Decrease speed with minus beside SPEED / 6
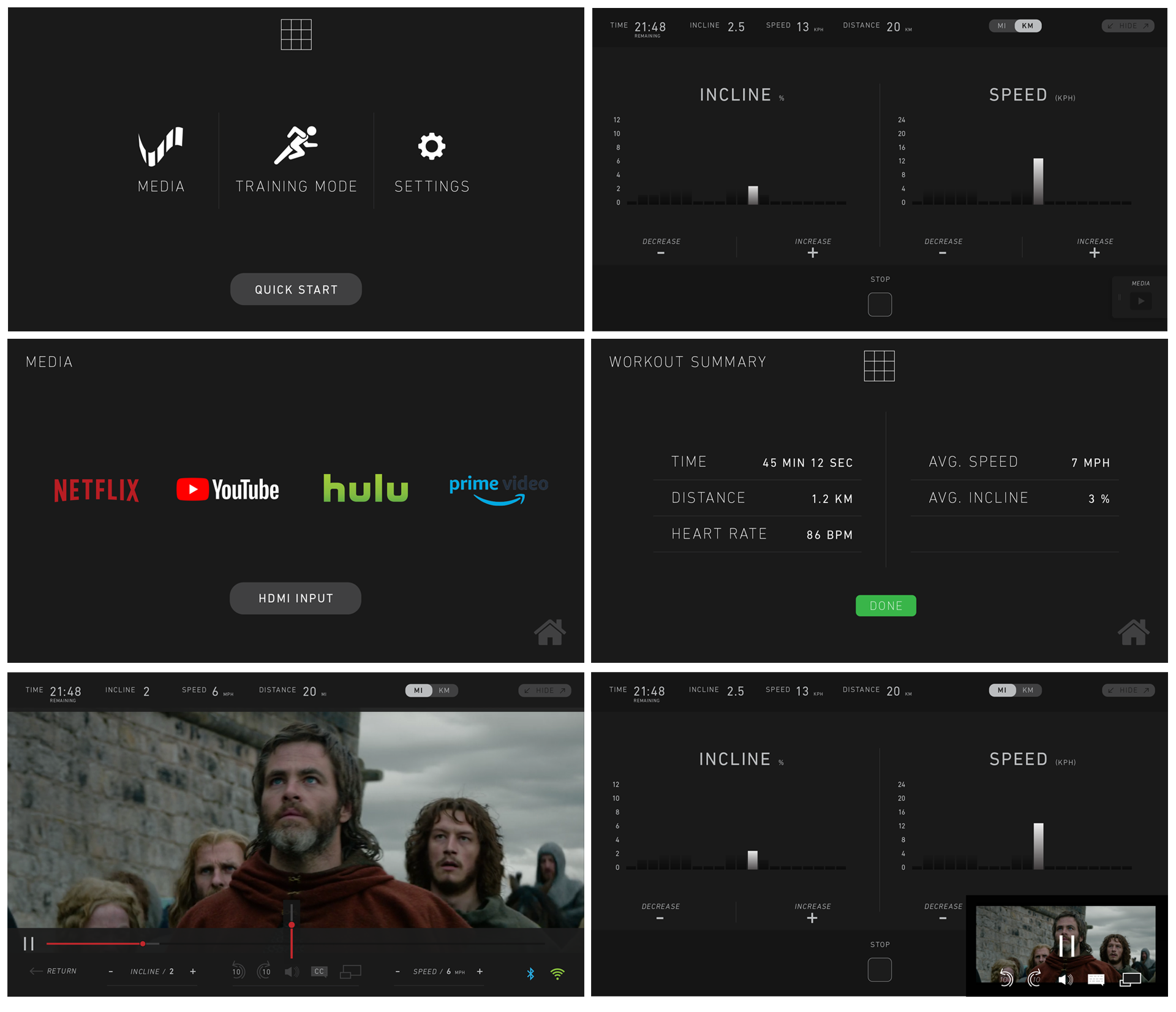The image size is (1176, 1012). [398, 972]
